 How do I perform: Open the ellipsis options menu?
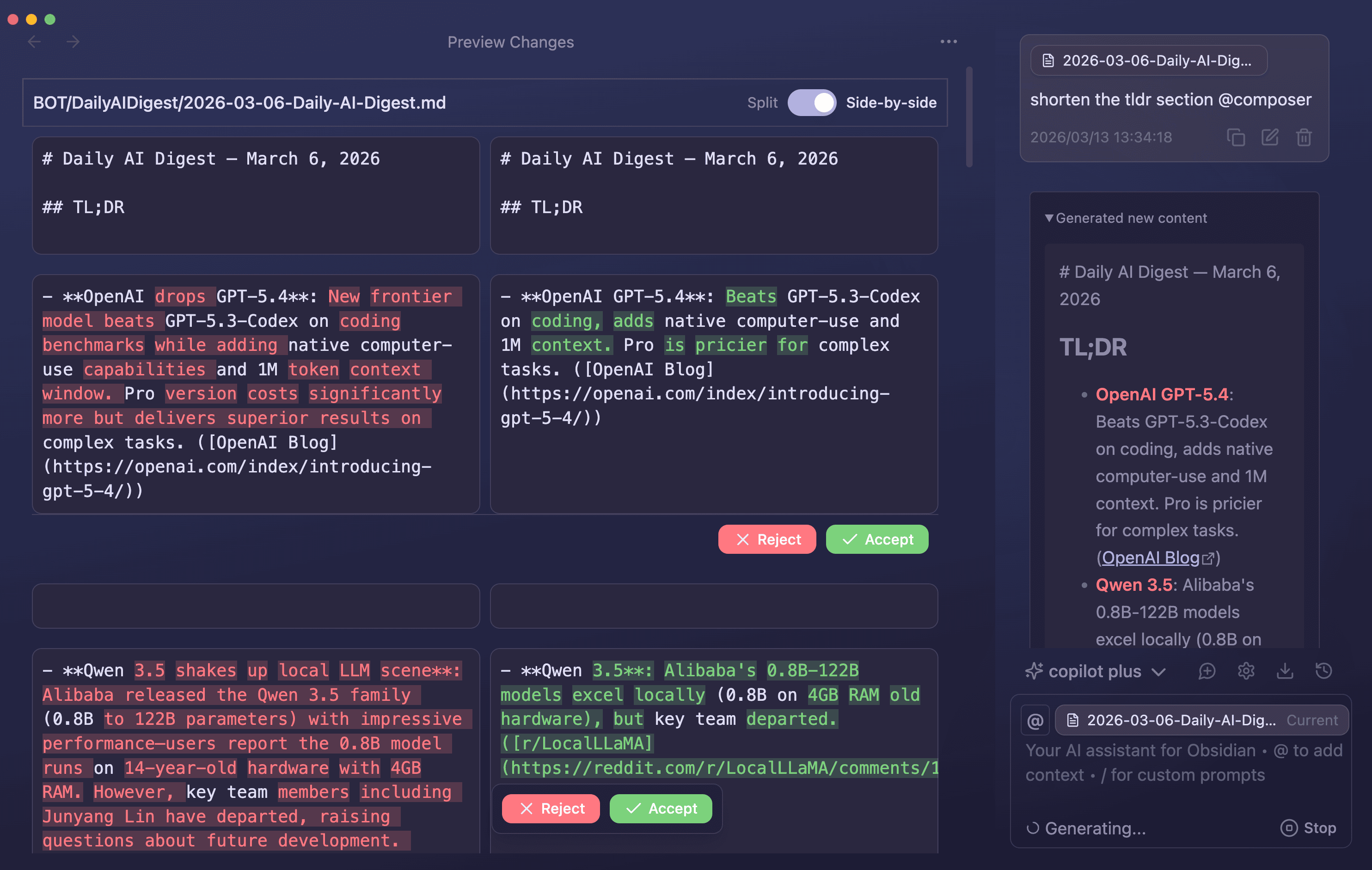pyautogui.click(x=948, y=41)
